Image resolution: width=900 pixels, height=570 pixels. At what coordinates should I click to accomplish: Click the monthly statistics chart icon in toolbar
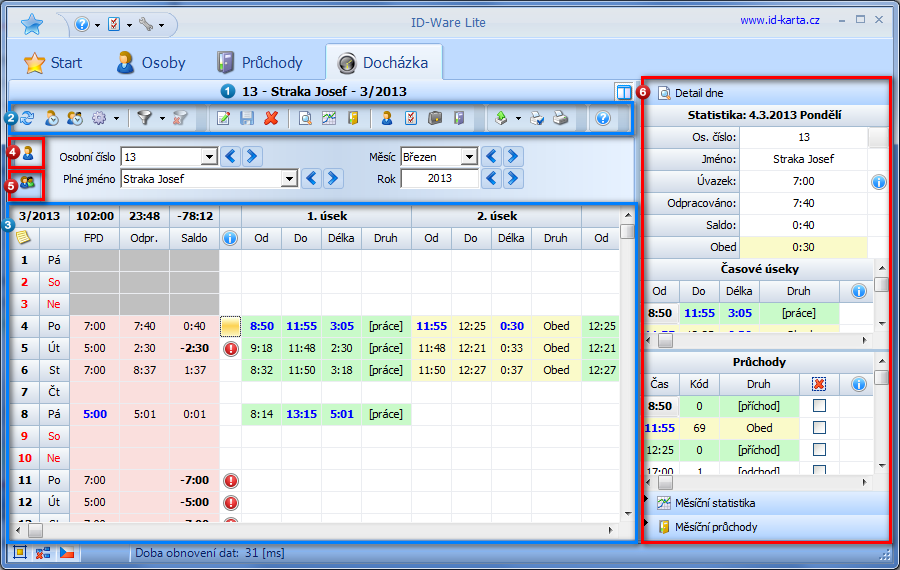(x=329, y=118)
